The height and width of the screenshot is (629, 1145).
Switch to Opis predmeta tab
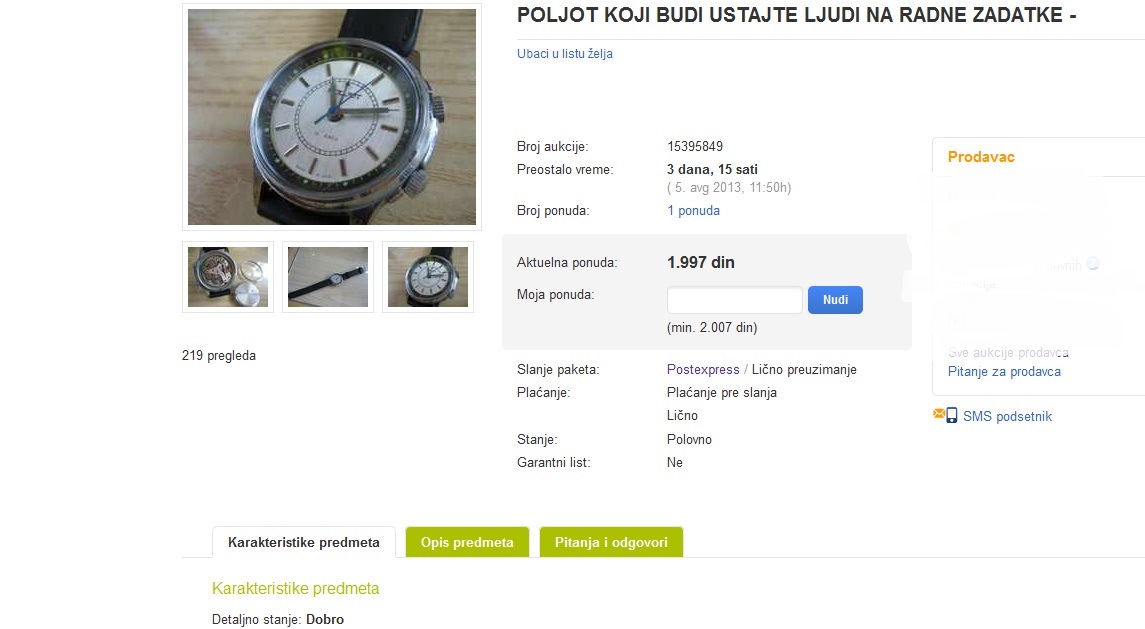tap(467, 542)
